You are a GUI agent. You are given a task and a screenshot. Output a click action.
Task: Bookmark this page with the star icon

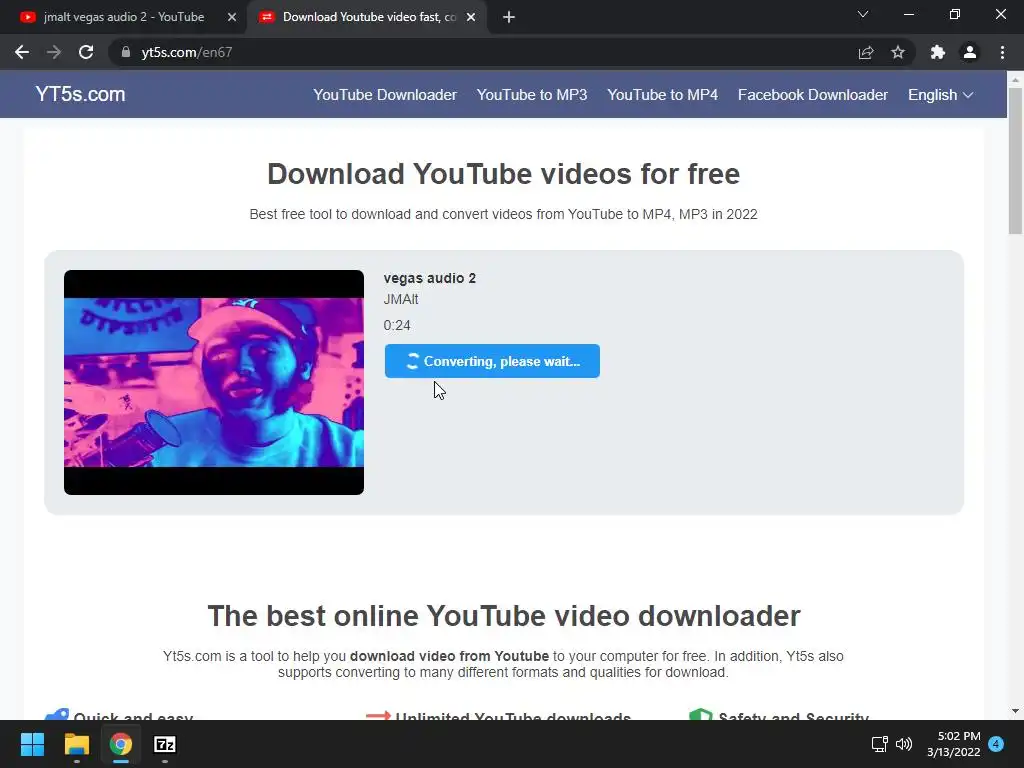click(x=898, y=52)
